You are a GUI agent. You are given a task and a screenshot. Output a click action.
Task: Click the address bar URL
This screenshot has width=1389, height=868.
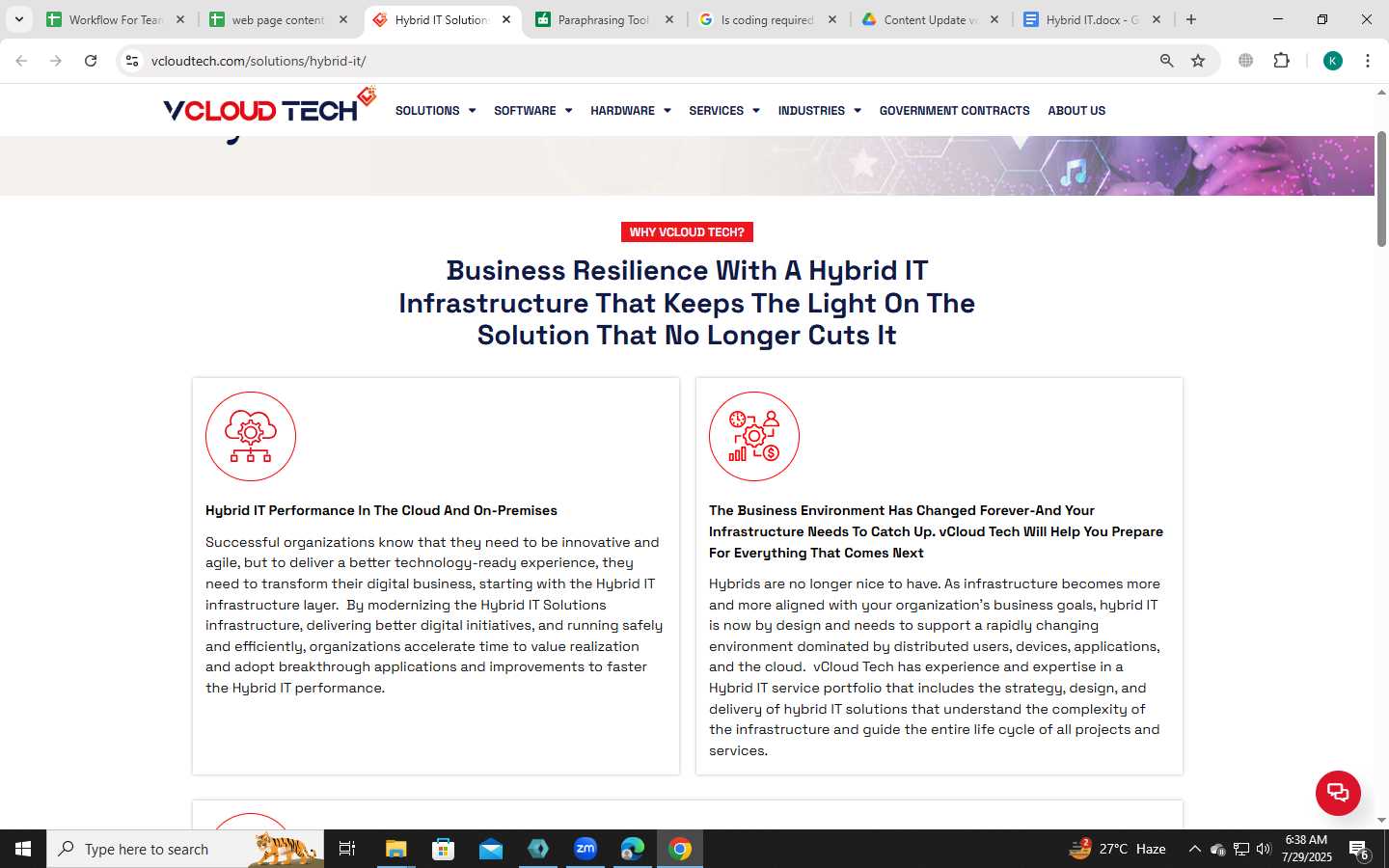(x=259, y=61)
